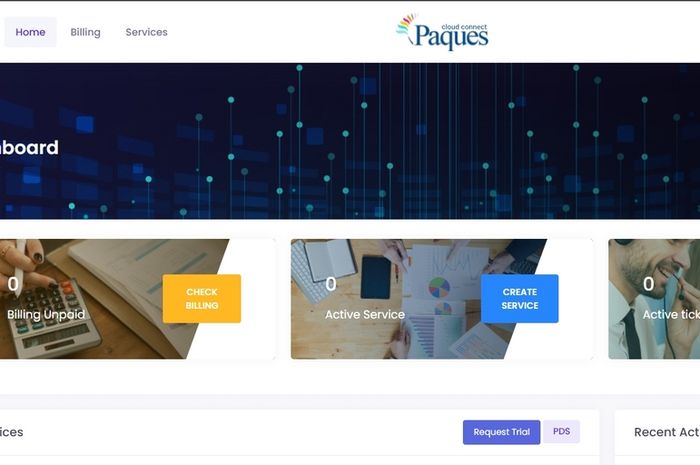Click the Active Service card label

(x=365, y=315)
